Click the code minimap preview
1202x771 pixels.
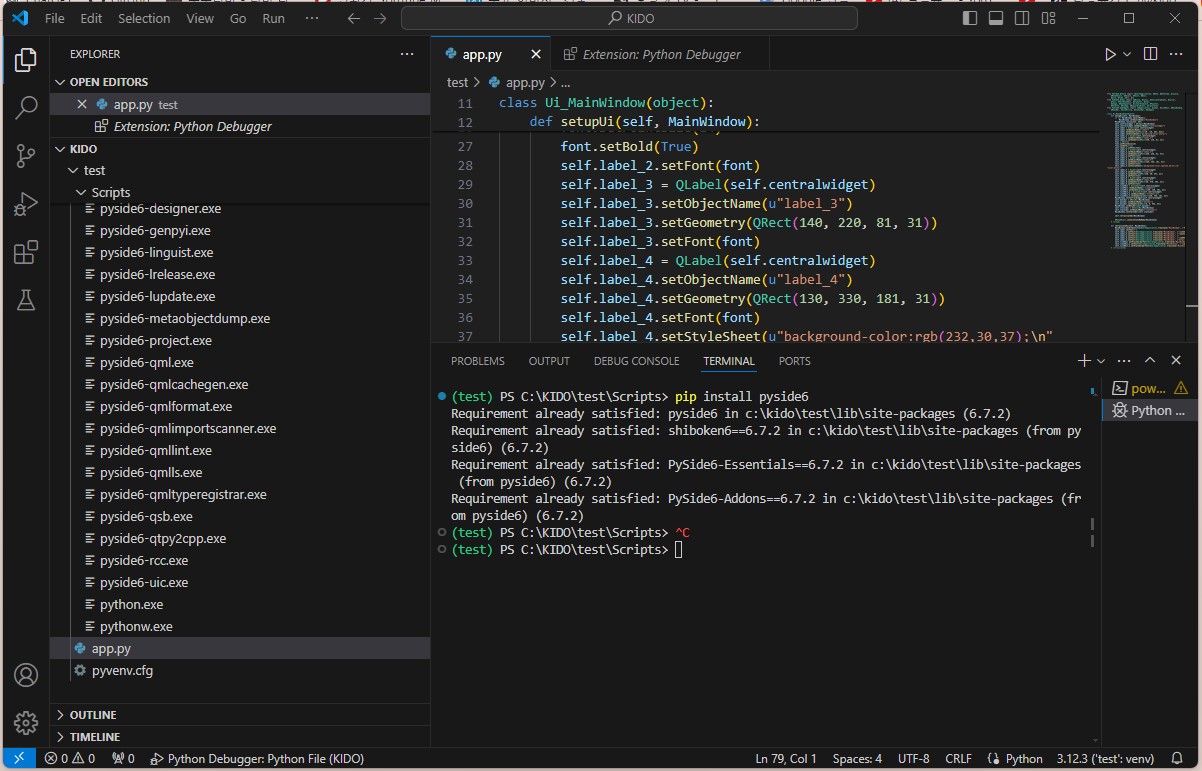point(1141,170)
